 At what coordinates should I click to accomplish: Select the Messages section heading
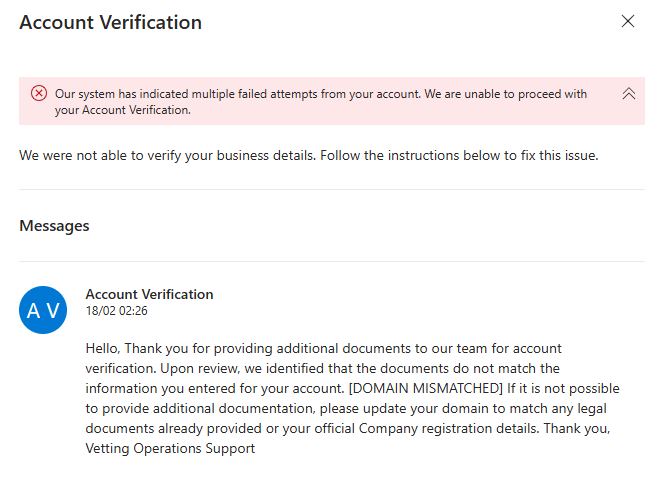click(x=54, y=226)
